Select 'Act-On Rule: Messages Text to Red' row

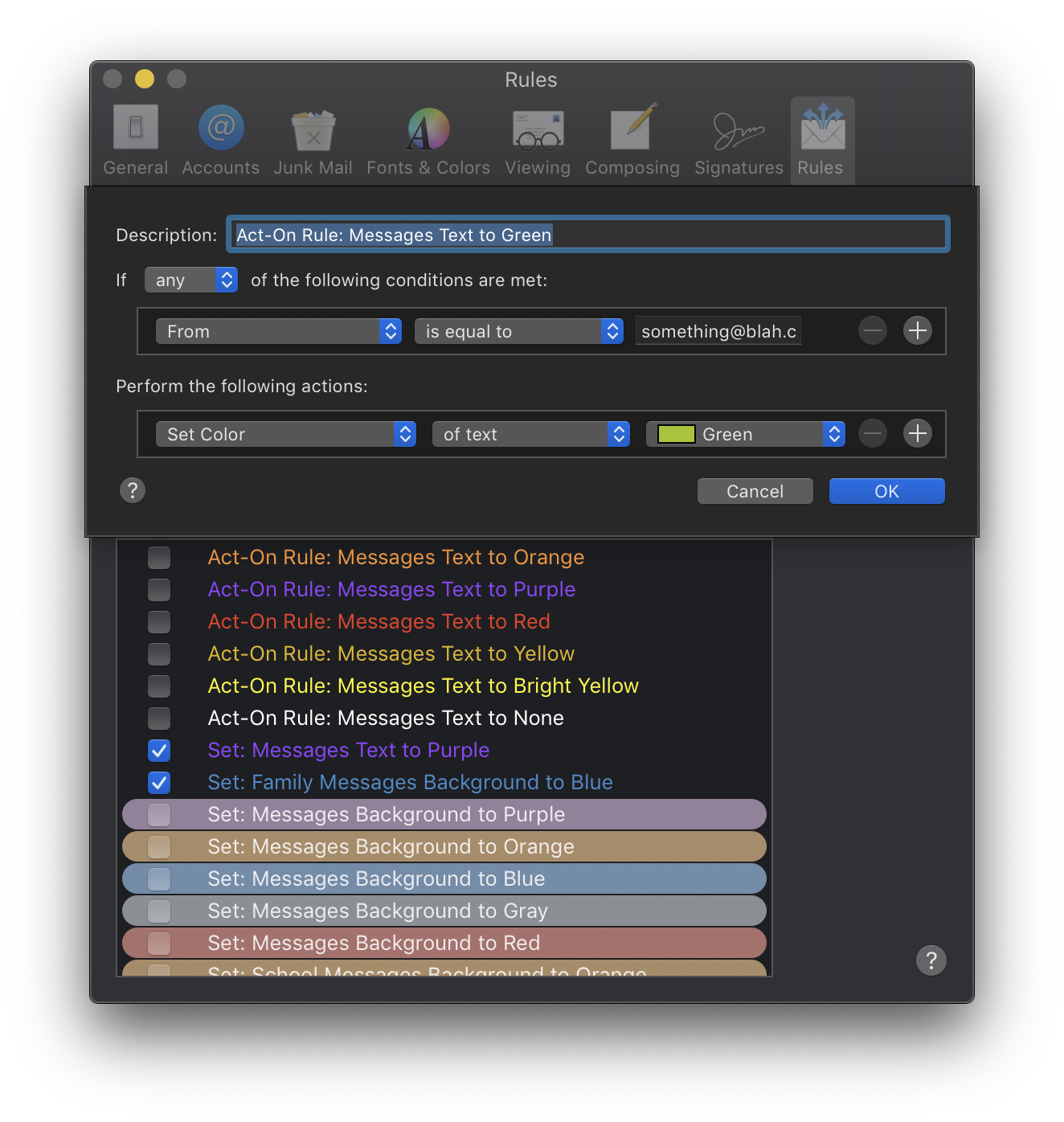click(444, 621)
